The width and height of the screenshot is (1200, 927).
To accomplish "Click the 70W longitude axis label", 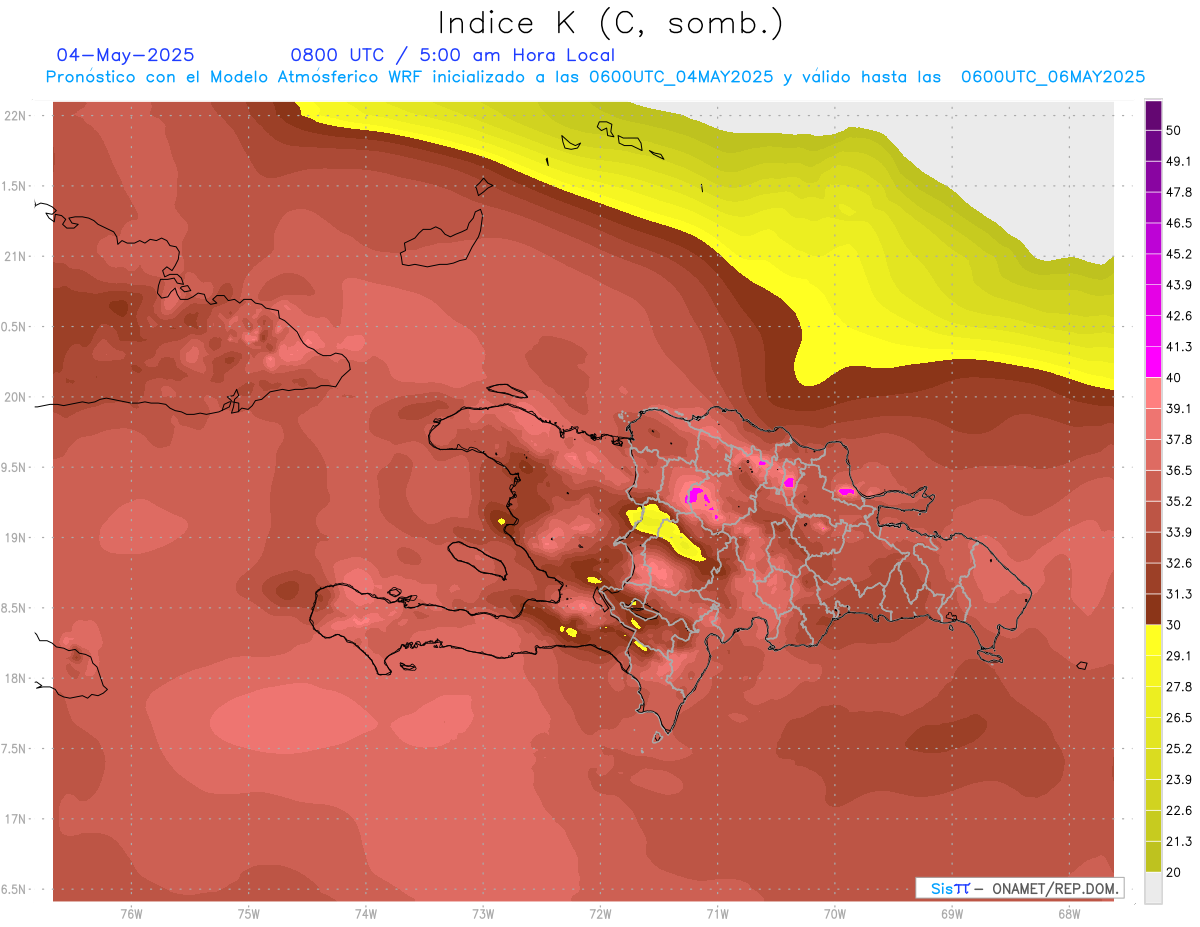I will pos(834,913).
